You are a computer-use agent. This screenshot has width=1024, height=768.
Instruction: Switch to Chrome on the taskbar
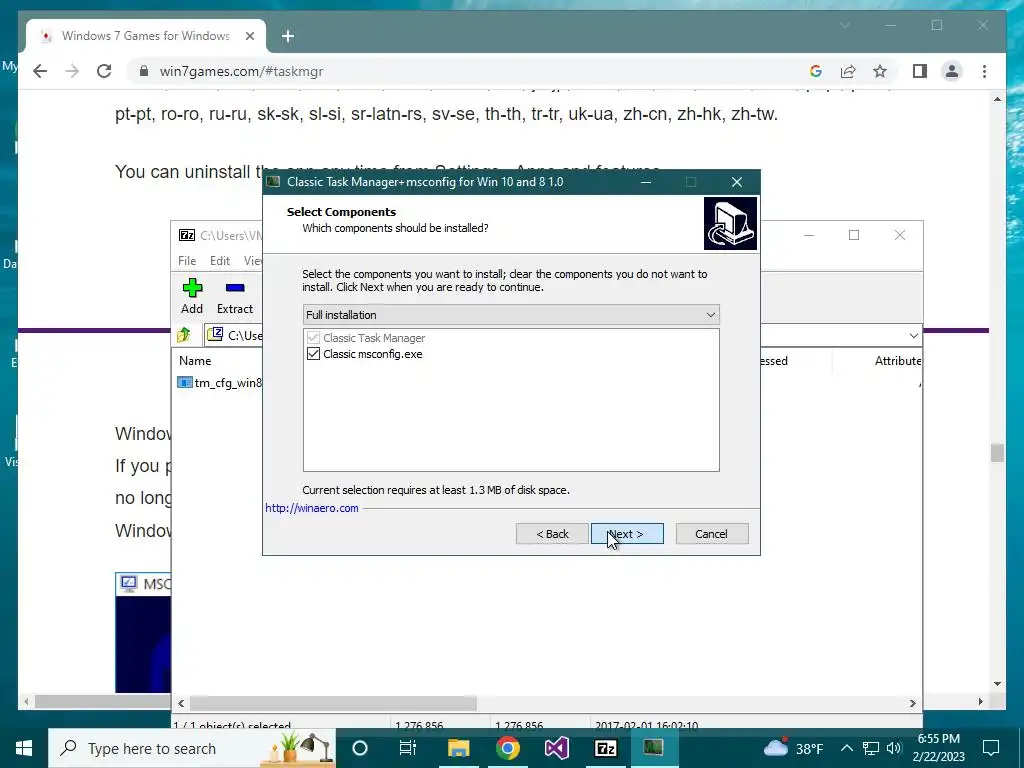click(x=507, y=748)
